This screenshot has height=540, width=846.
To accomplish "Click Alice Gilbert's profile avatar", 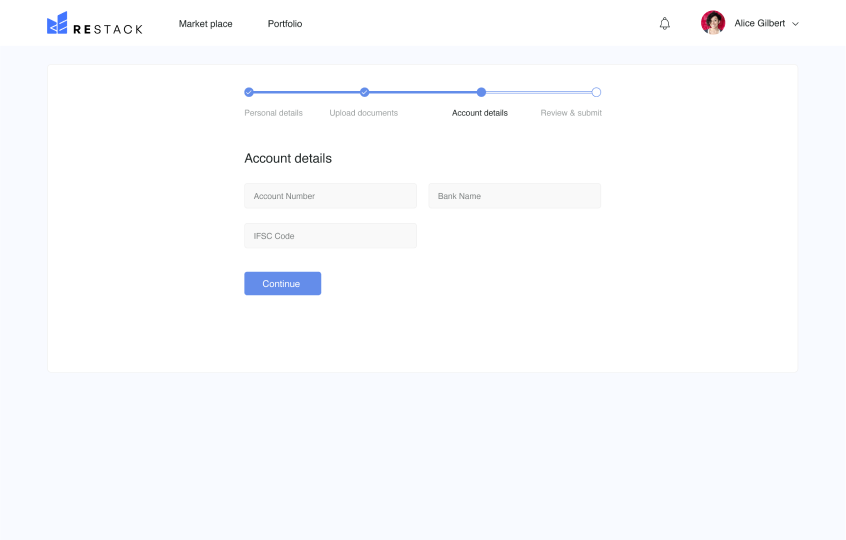I will 713,23.
